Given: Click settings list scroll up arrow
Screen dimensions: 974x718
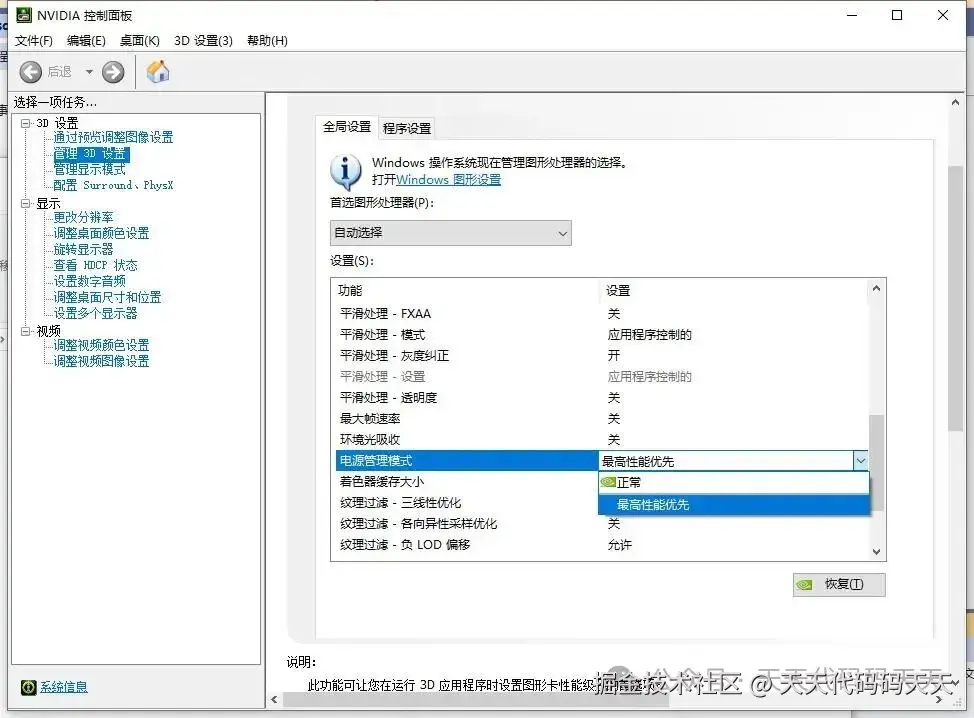Looking at the screenshot, I should point(876,289).
